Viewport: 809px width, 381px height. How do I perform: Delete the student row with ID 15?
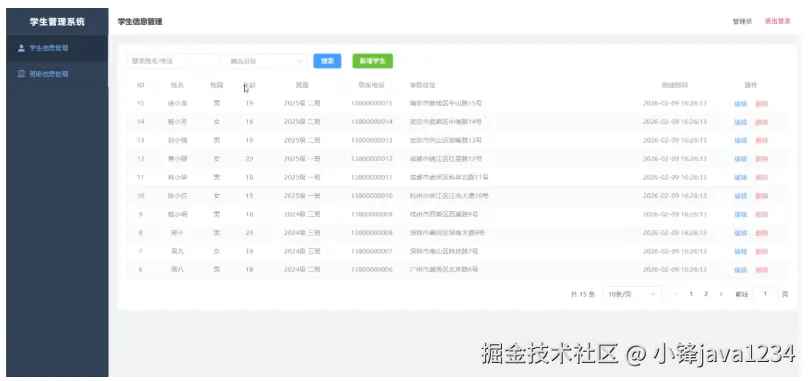point(762,103)
